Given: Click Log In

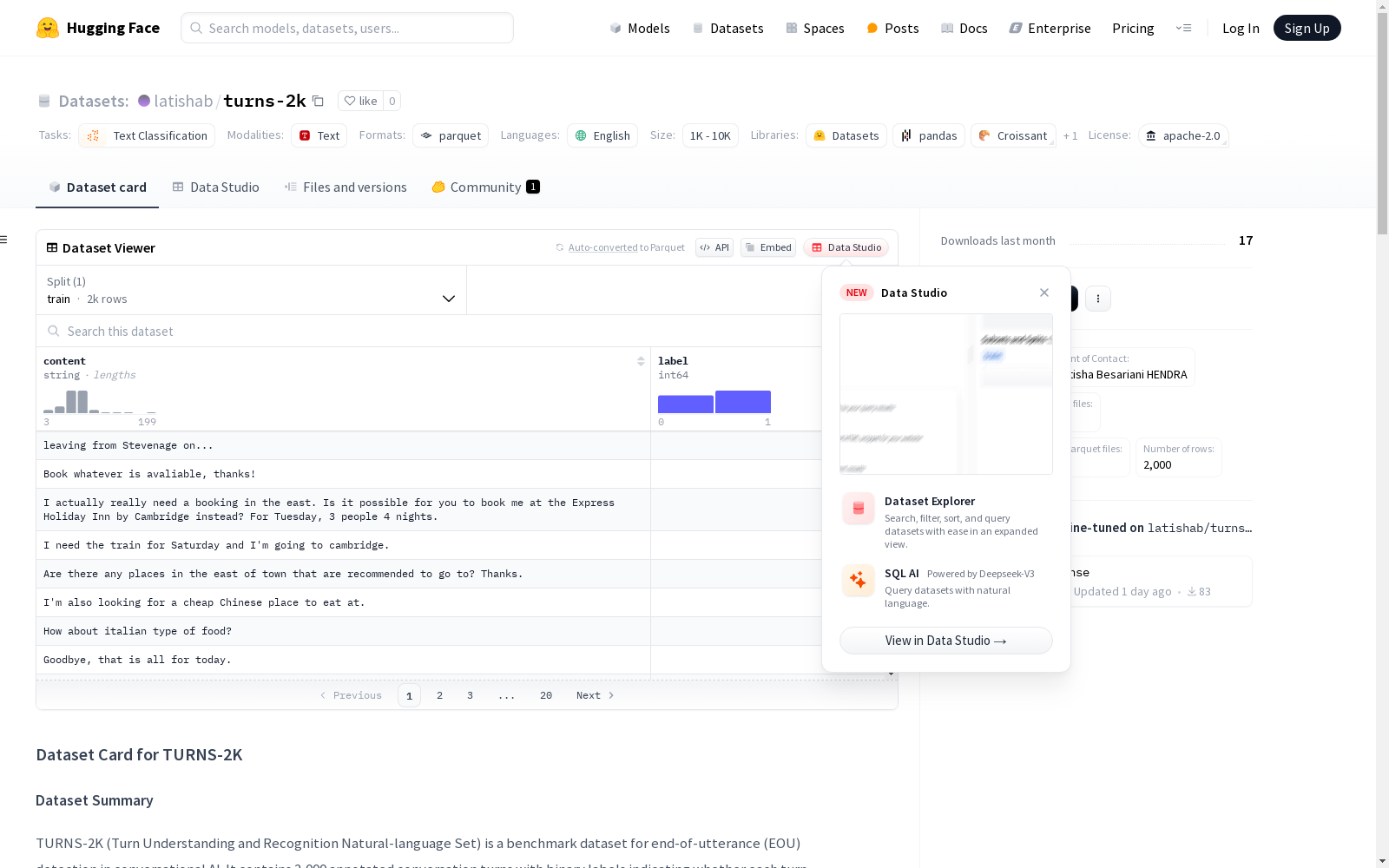Looking at the screenshot, I should pyautogui.click(x=1241, y=28).
